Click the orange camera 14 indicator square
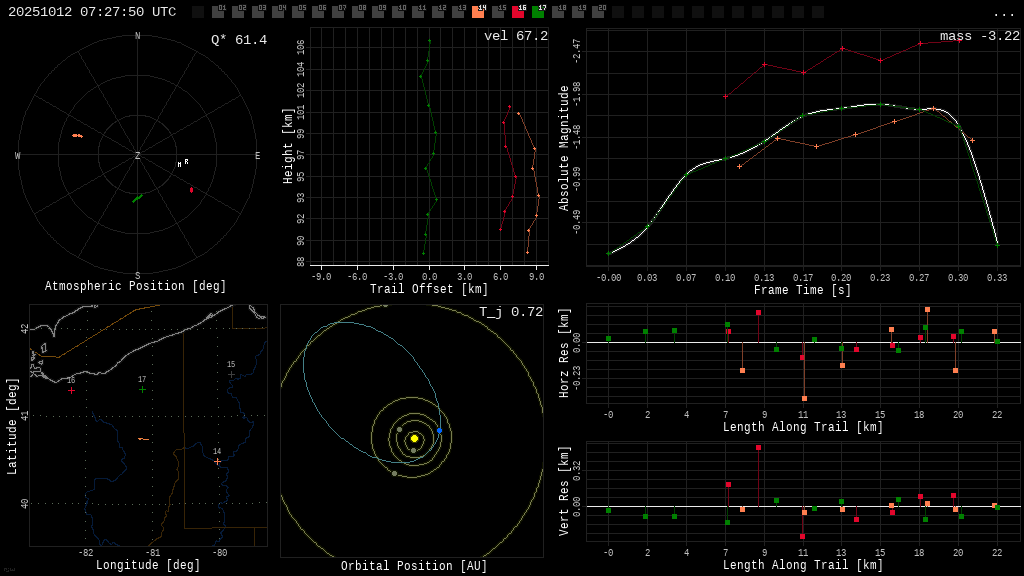 pos(478,12)
